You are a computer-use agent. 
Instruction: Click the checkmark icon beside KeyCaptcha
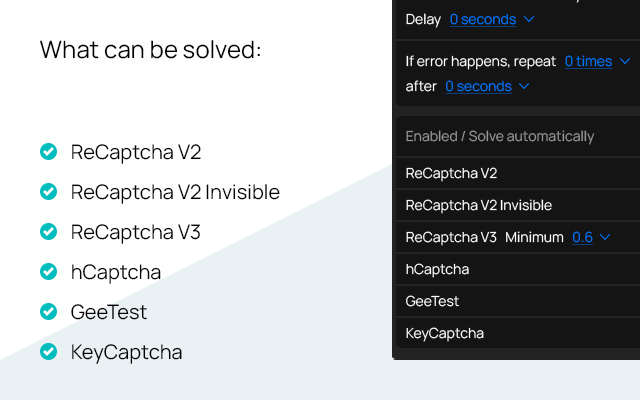[47, 352]
